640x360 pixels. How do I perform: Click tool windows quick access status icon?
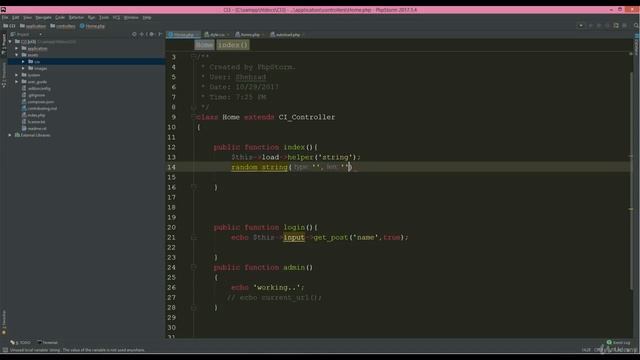[5, 350]
